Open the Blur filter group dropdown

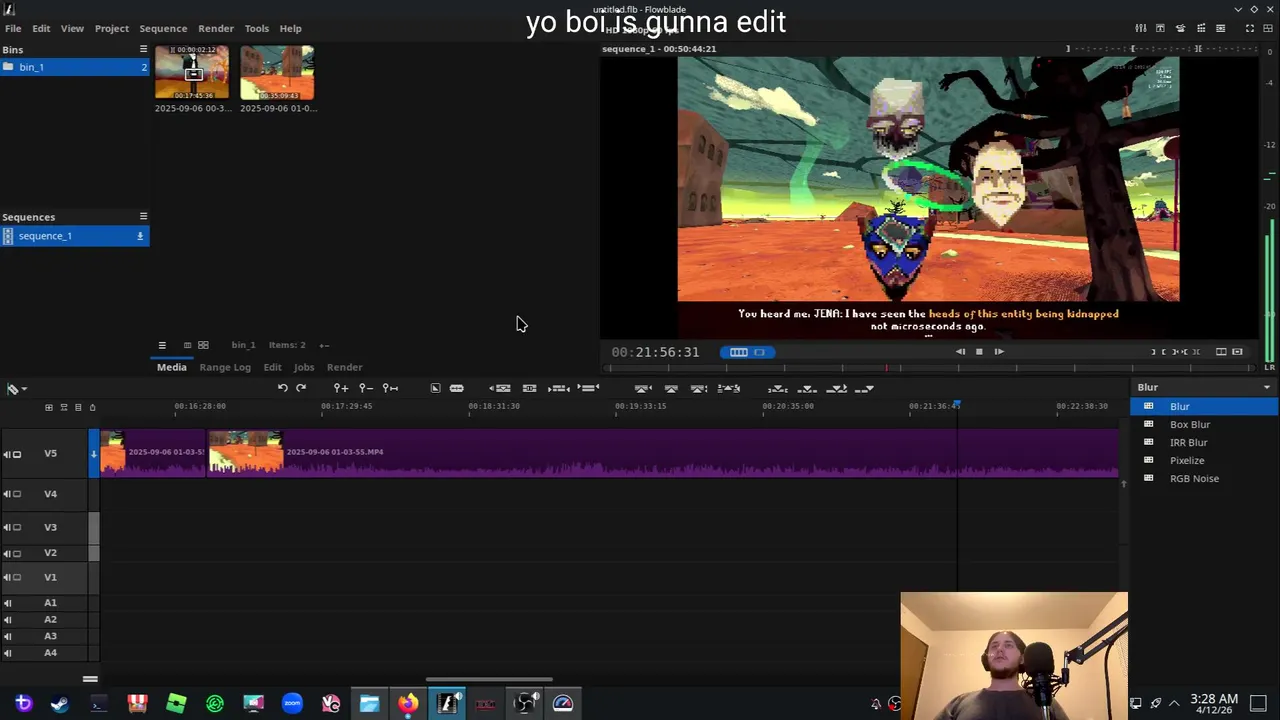coord(1204,388)
